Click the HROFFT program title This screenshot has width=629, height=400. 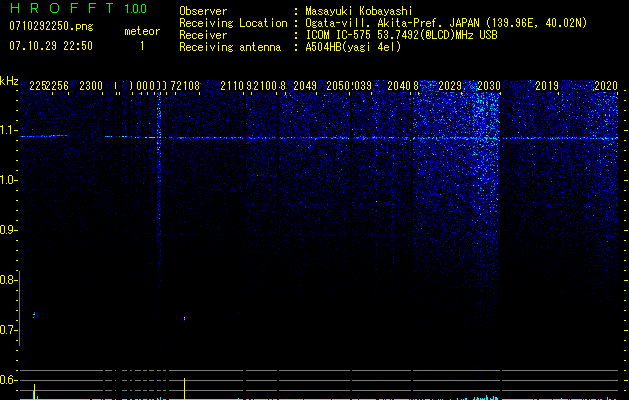(62, 8)
